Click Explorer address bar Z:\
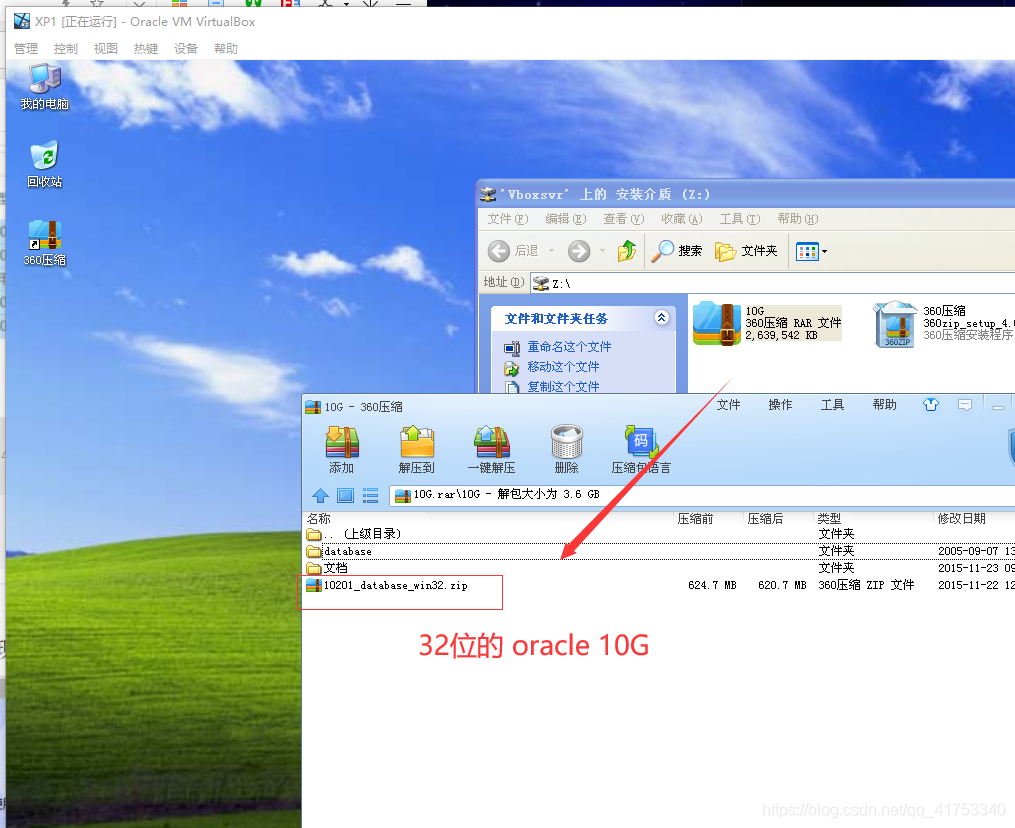 tap(772, 284)
